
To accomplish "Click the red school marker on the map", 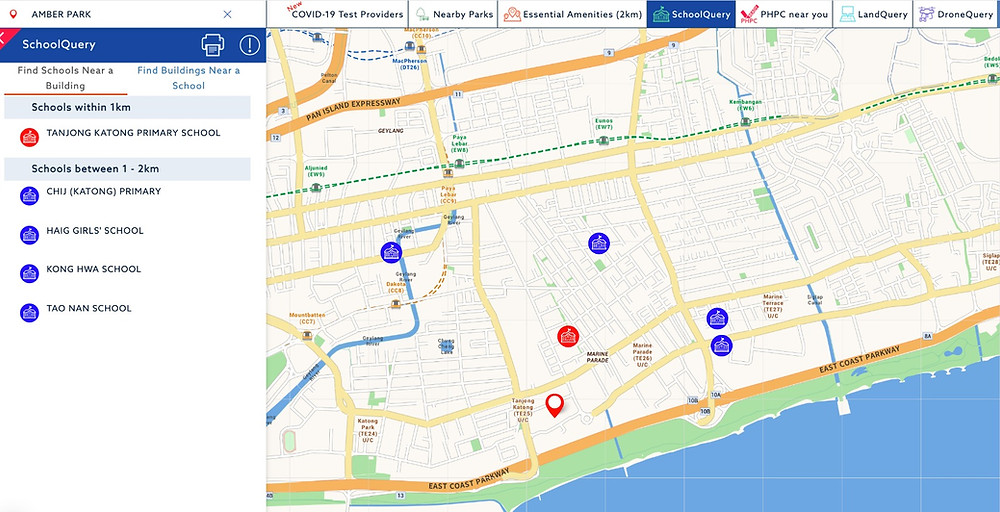I will tap(568, 336).
